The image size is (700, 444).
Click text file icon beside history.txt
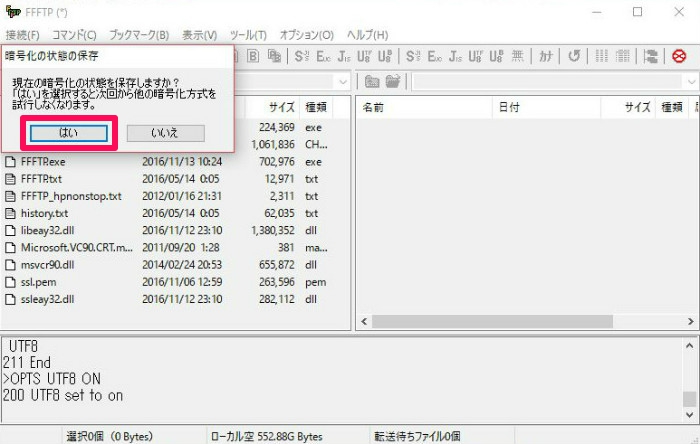click(10, 213)
